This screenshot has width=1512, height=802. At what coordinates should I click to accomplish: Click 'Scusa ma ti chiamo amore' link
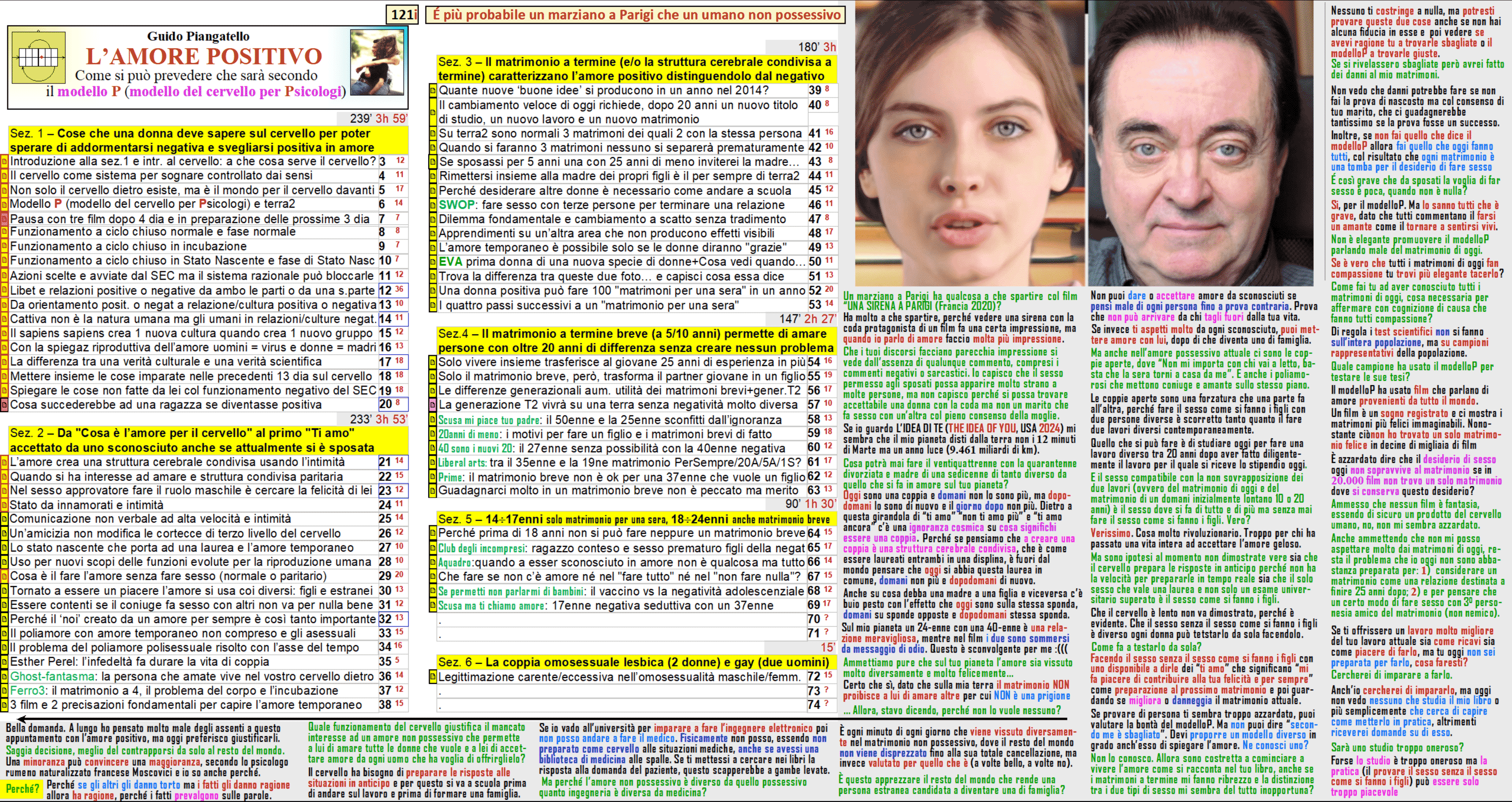click(491, 606)
